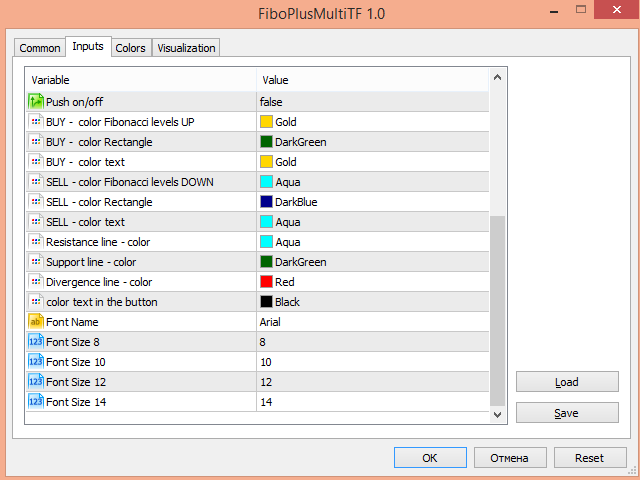This screenshot has width=640, height=480.
Task: Pick the DarkBlue swatch for SELL Rectangle
Action: point(267,202)
